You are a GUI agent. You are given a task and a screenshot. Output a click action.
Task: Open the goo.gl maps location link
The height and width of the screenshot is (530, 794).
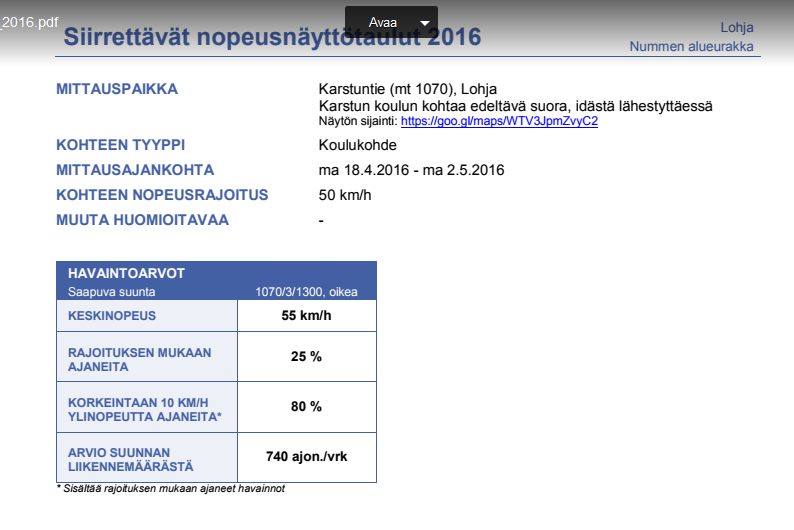point(499,121)
